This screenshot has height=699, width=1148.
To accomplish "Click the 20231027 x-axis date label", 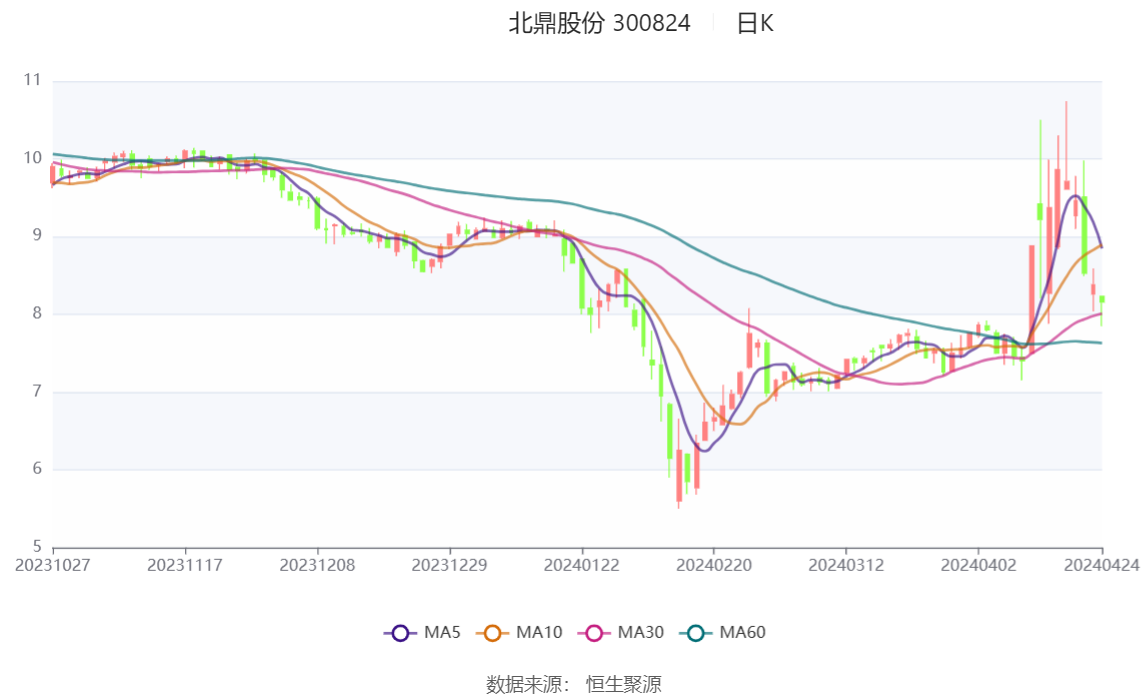I will tap(52, 565).
